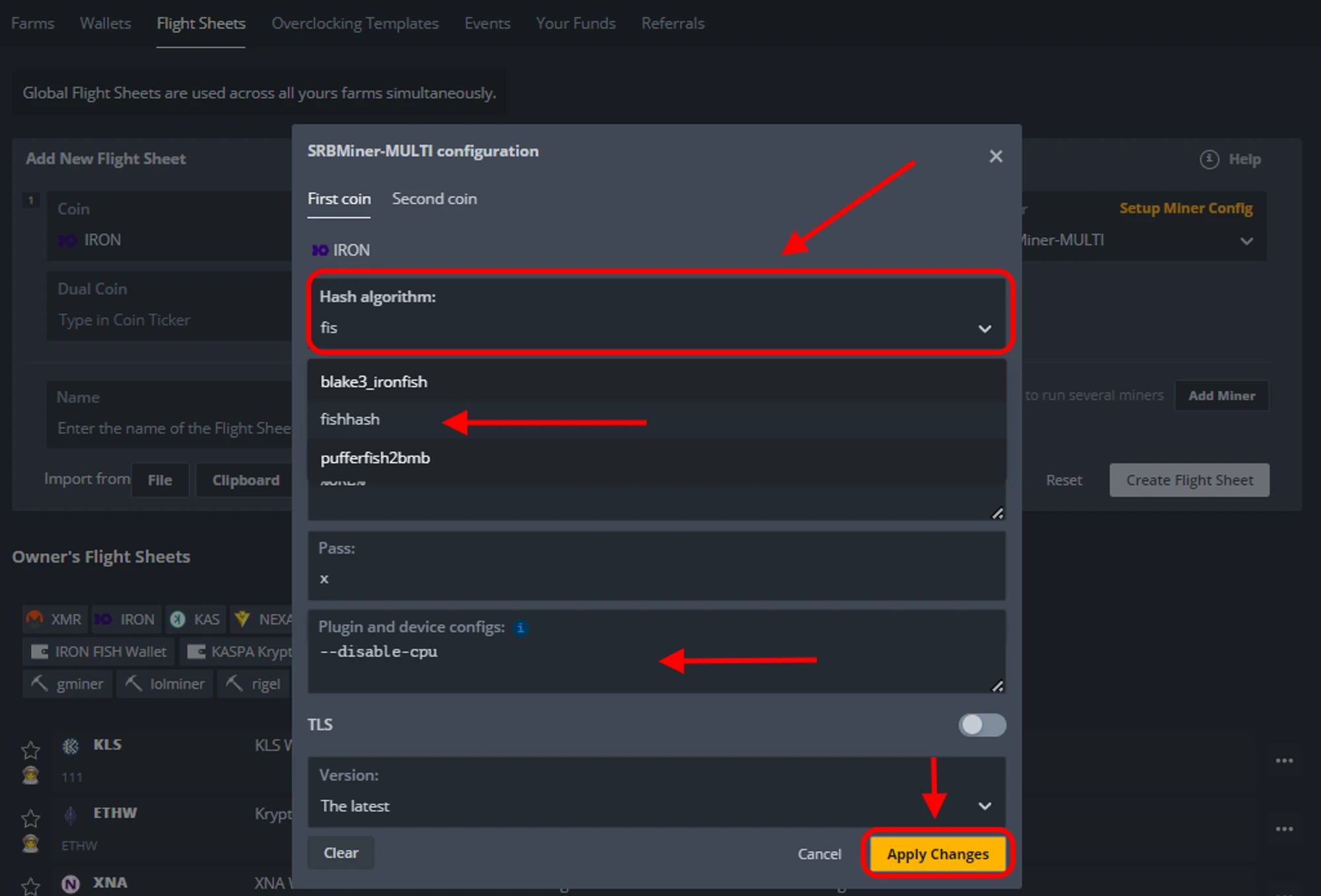Click the Pass input field

pos(655,579)
